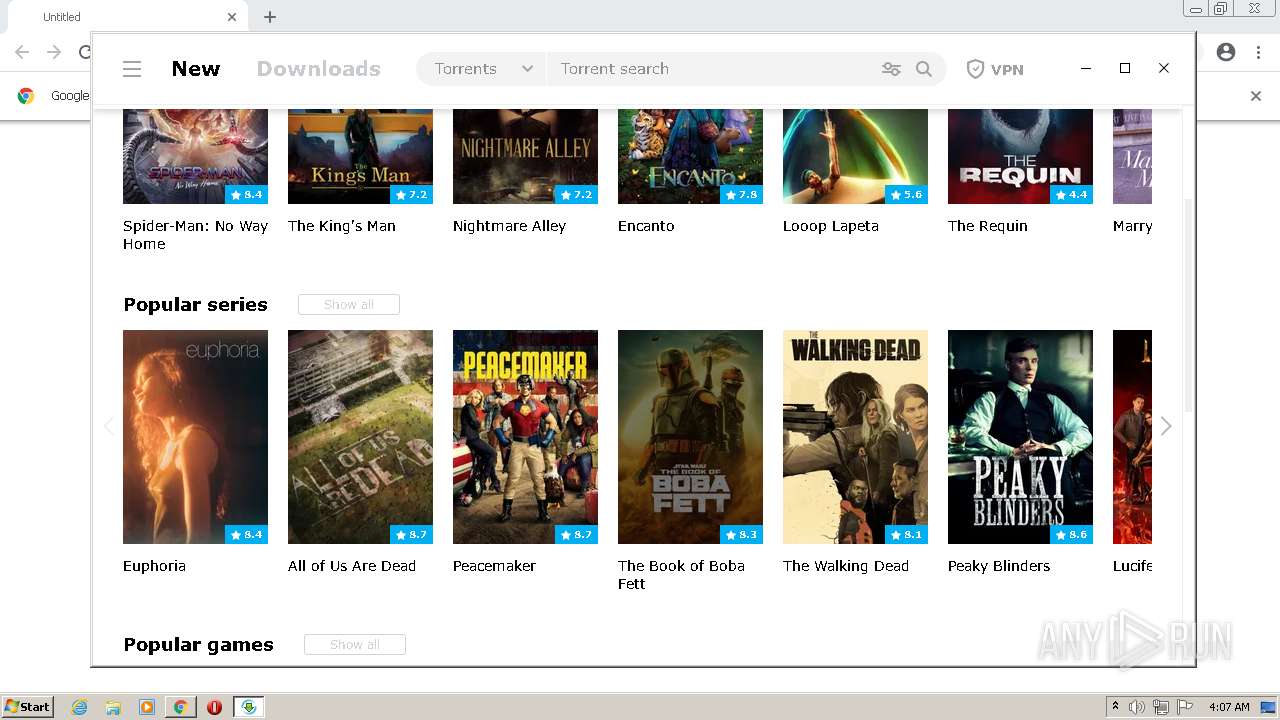Click the Start button

27,707
